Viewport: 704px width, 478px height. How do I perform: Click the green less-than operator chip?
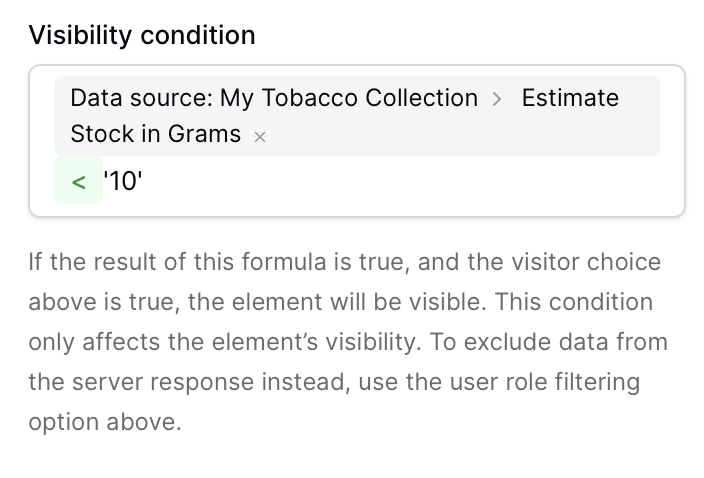[79, 181]
